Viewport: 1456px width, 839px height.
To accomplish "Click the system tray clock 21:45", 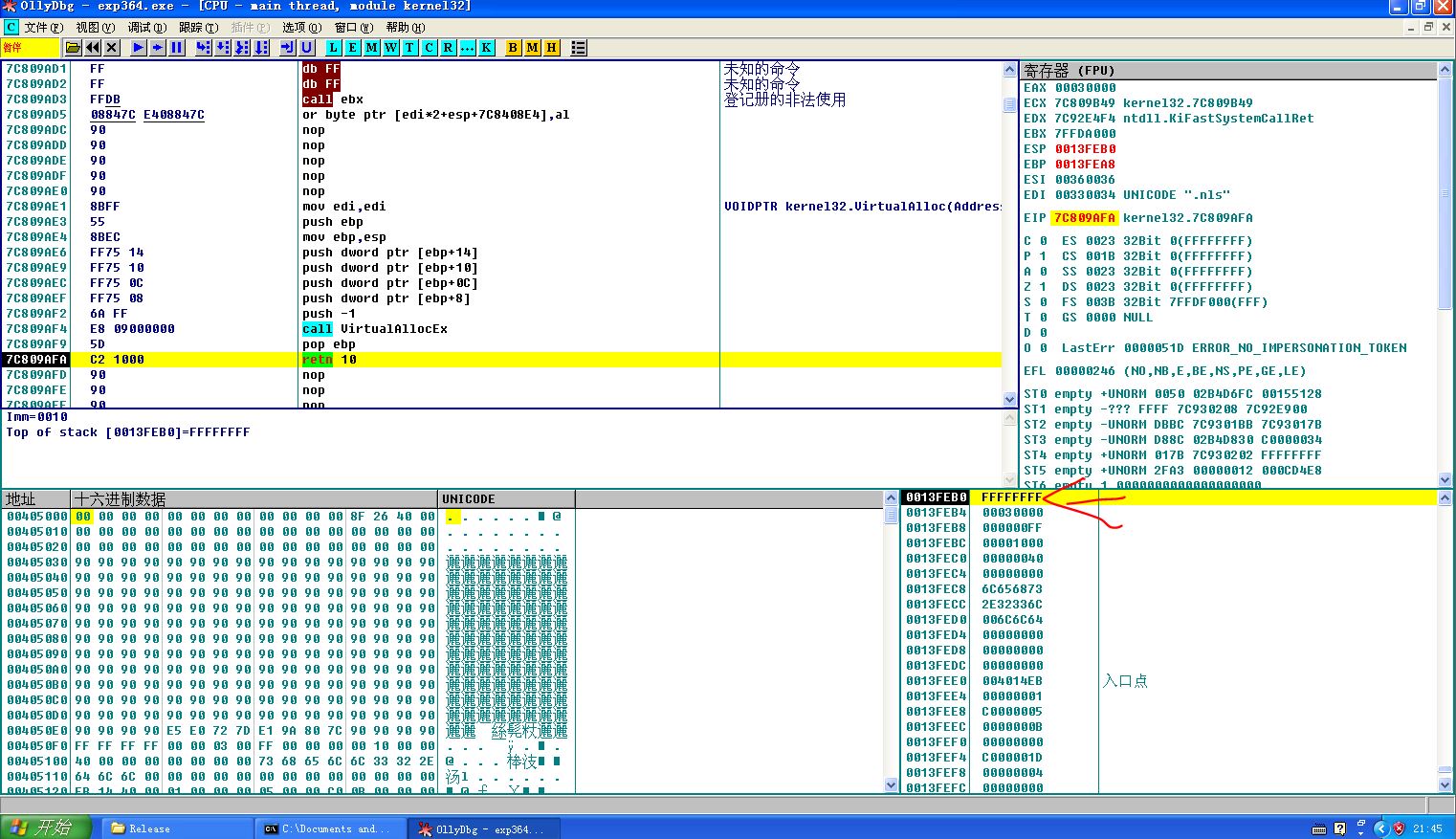I will 1427,828.
